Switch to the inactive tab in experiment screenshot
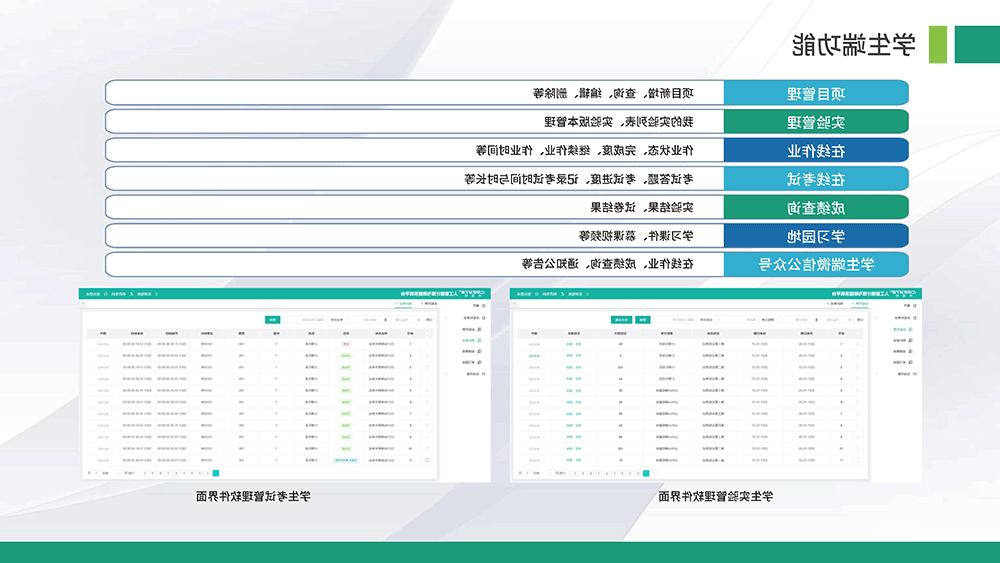This screenshot has width=1000, height=563. (835, 303)
